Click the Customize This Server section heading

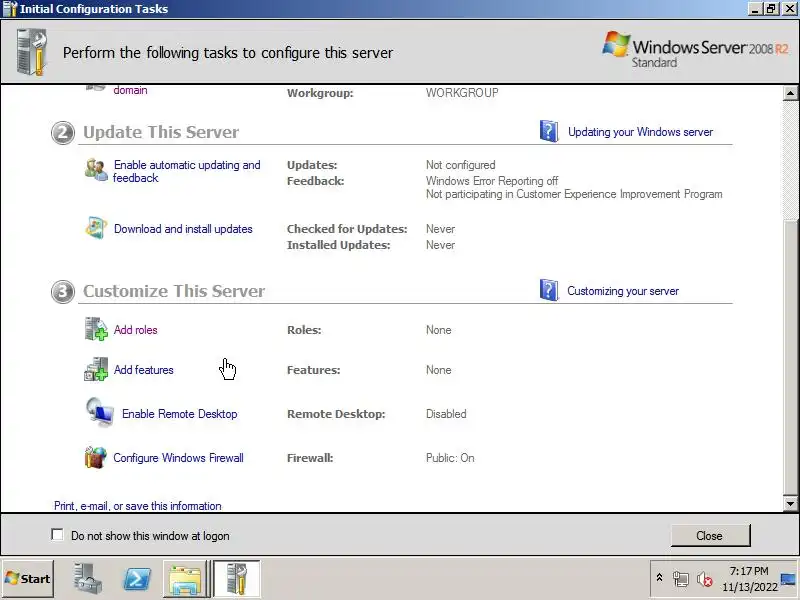point(174,291)
